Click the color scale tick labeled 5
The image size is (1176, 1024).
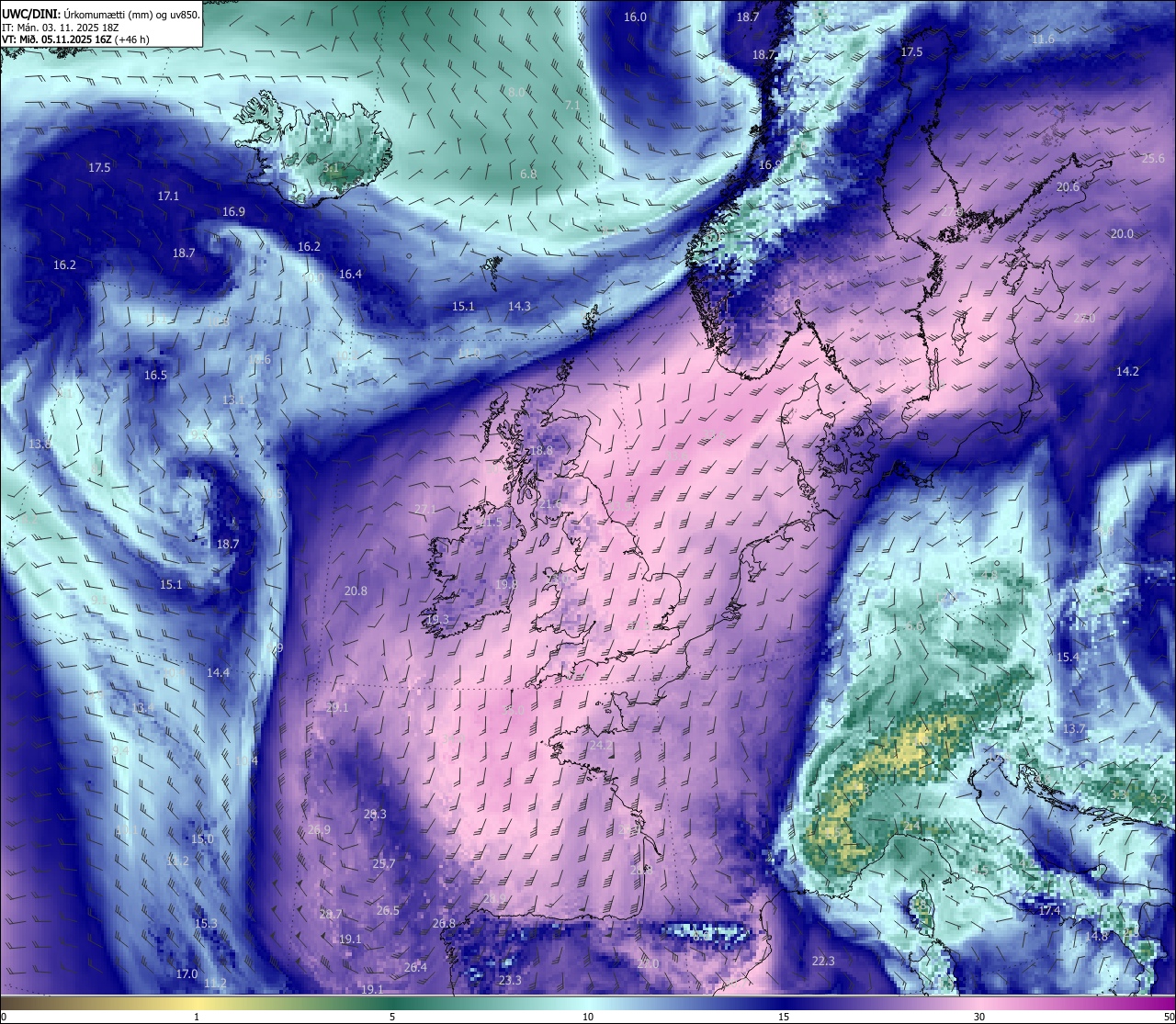click(392, 1016)
